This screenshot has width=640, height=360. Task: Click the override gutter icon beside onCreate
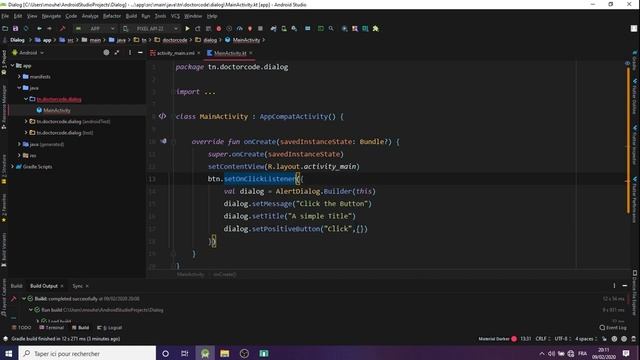click(x=163, y=141)
